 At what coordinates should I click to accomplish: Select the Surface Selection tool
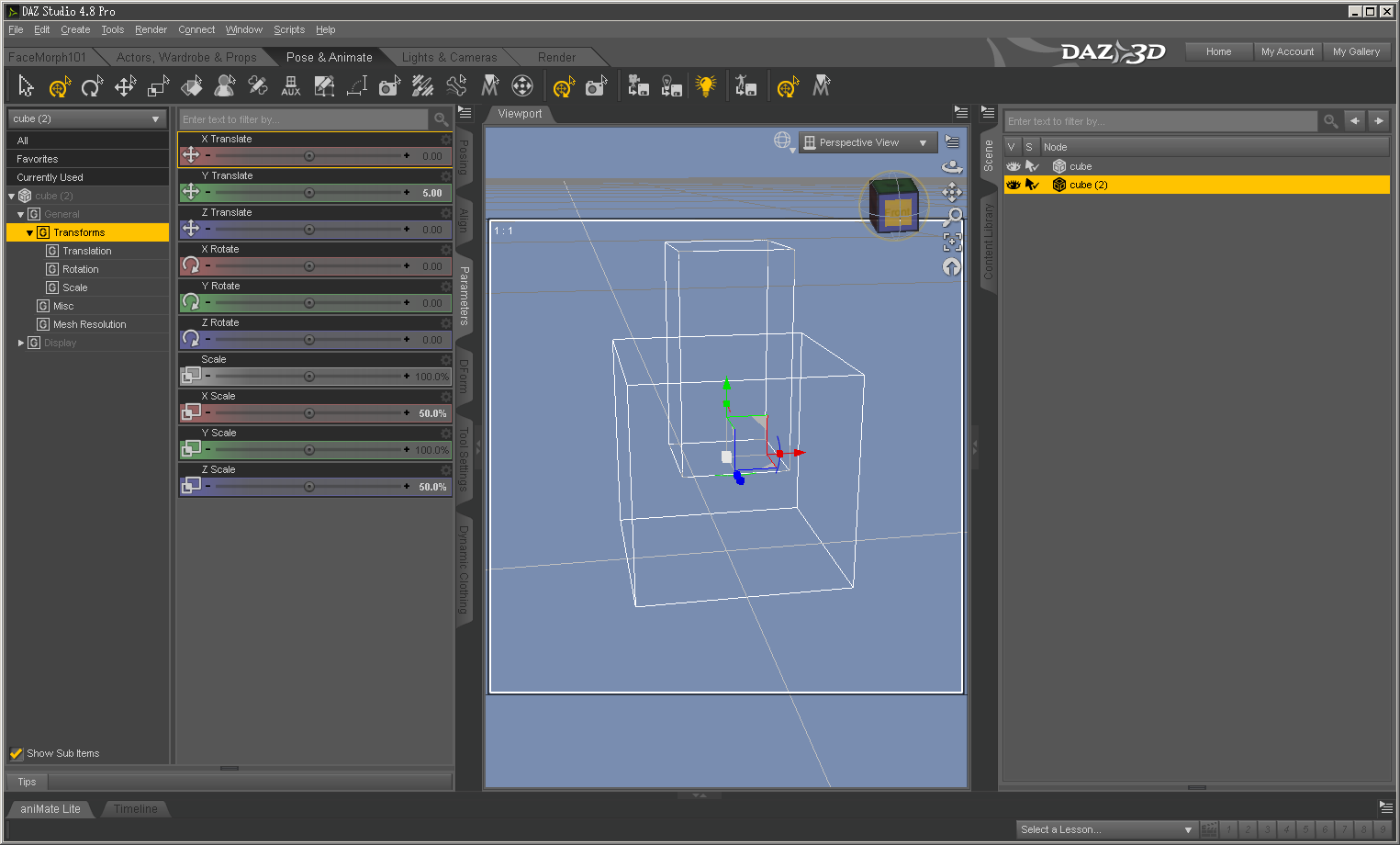point(191,86)
